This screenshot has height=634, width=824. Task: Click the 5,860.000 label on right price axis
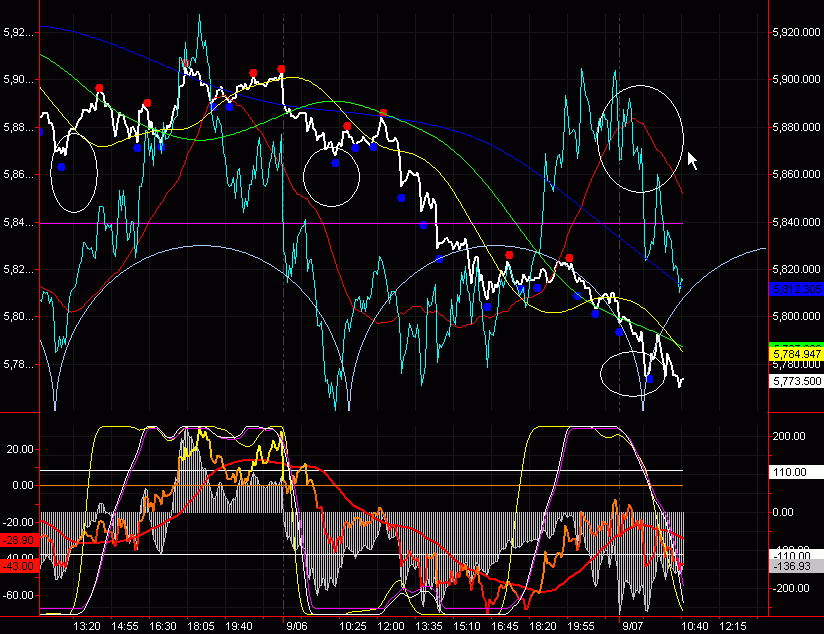pyautogui.click(x=796, y=174)
